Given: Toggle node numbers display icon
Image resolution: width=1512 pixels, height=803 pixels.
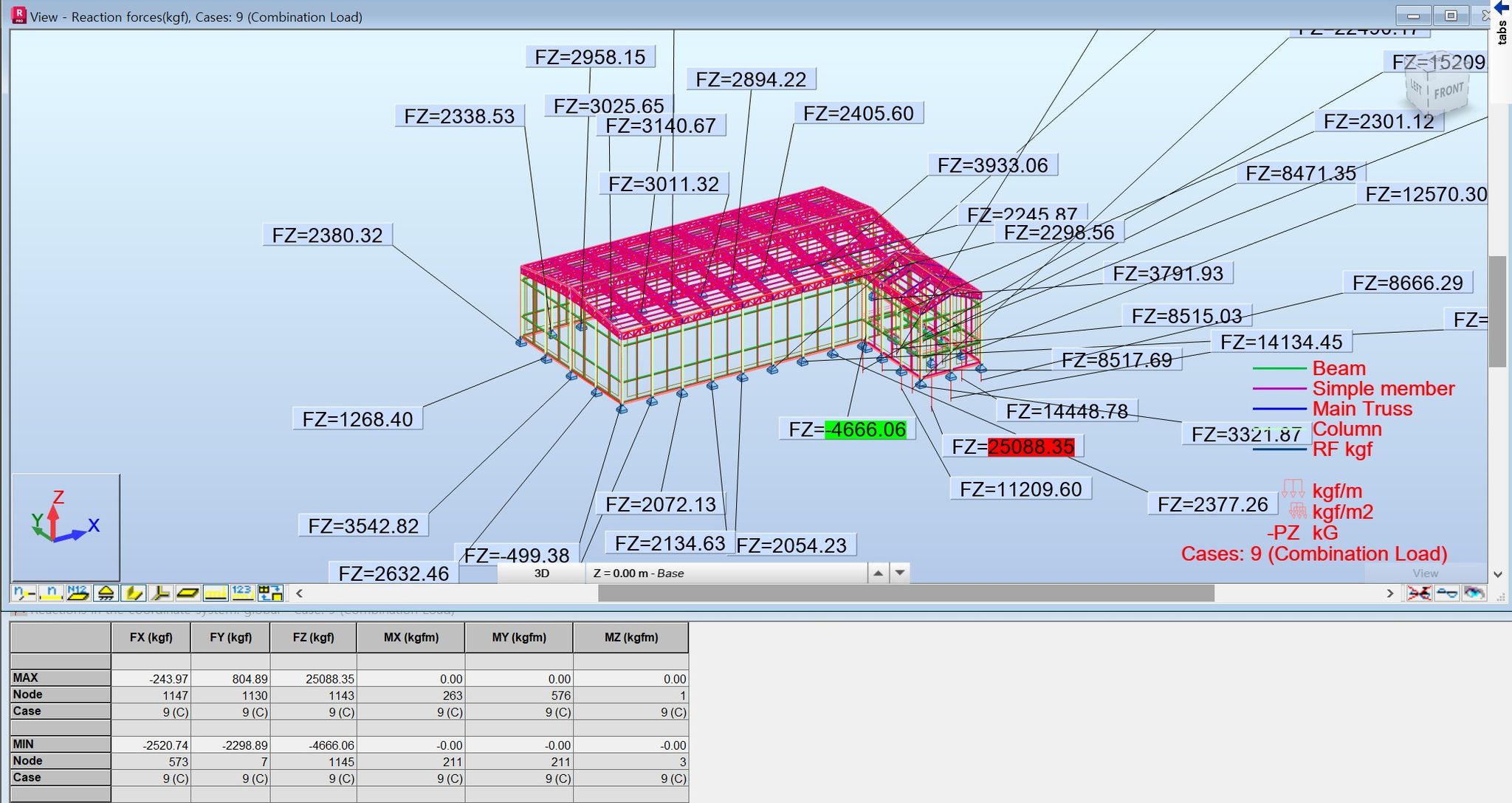Looking at the screenshot, I should pos(24,593).
